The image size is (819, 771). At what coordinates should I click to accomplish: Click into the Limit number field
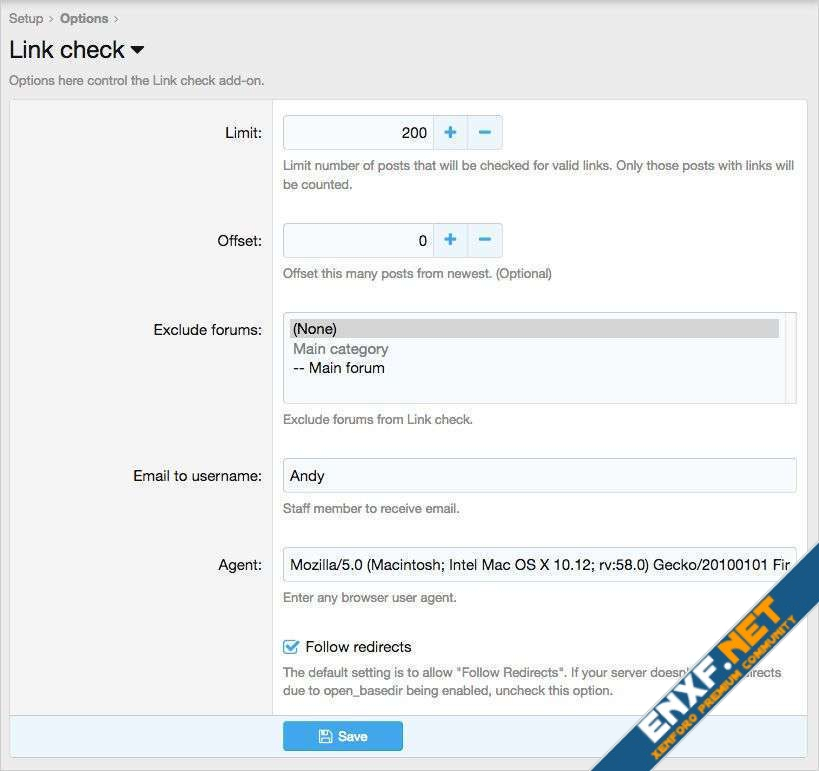pyautogui.click(x=359, y=132)
